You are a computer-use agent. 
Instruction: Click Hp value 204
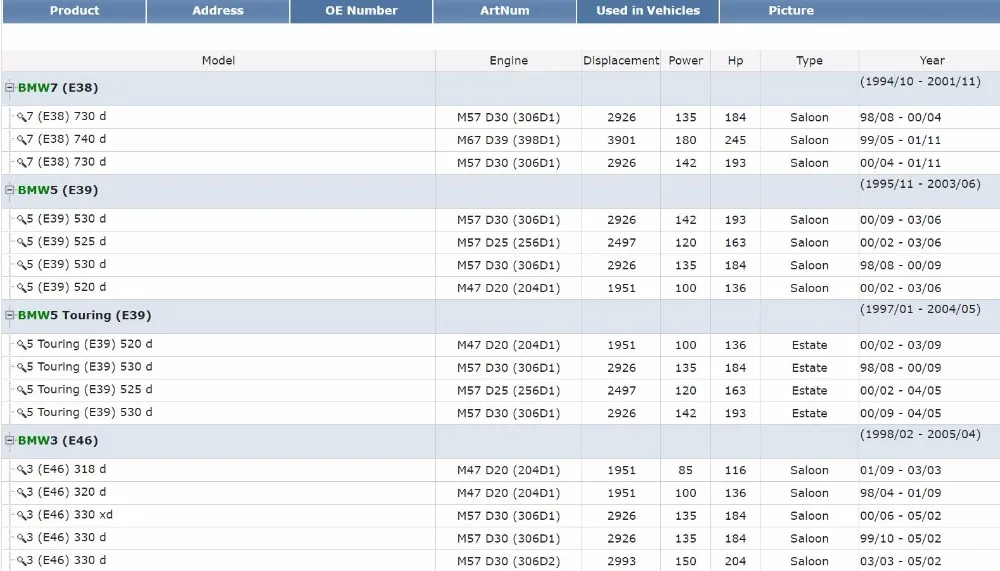tap(735, 561)
